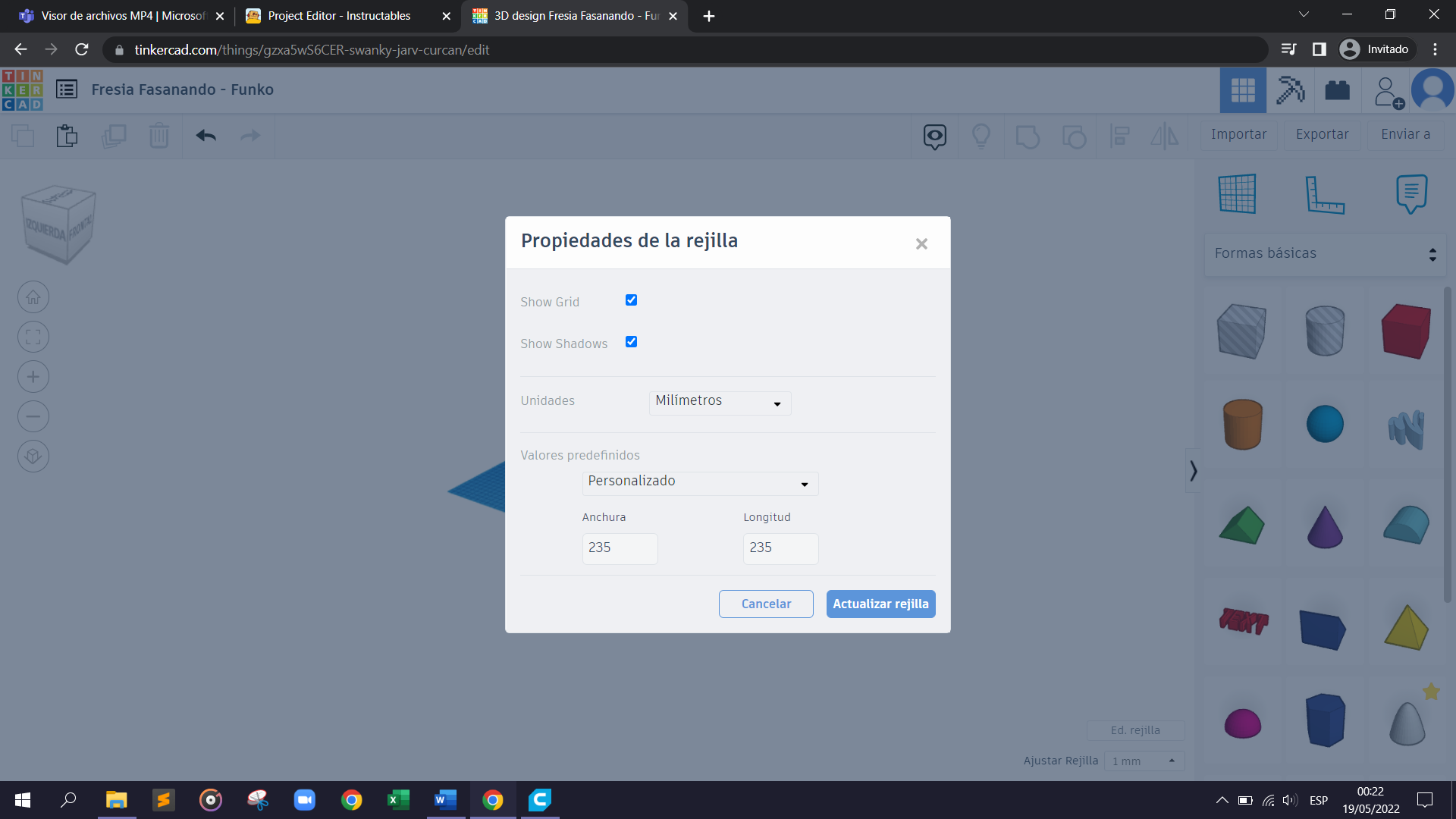
Task: Click the home view icon
Action: pos(33,297)
